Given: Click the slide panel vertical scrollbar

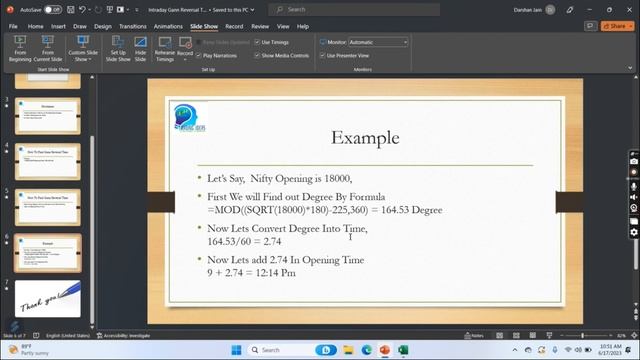Looking at the screenshot, I should (92, 229).
